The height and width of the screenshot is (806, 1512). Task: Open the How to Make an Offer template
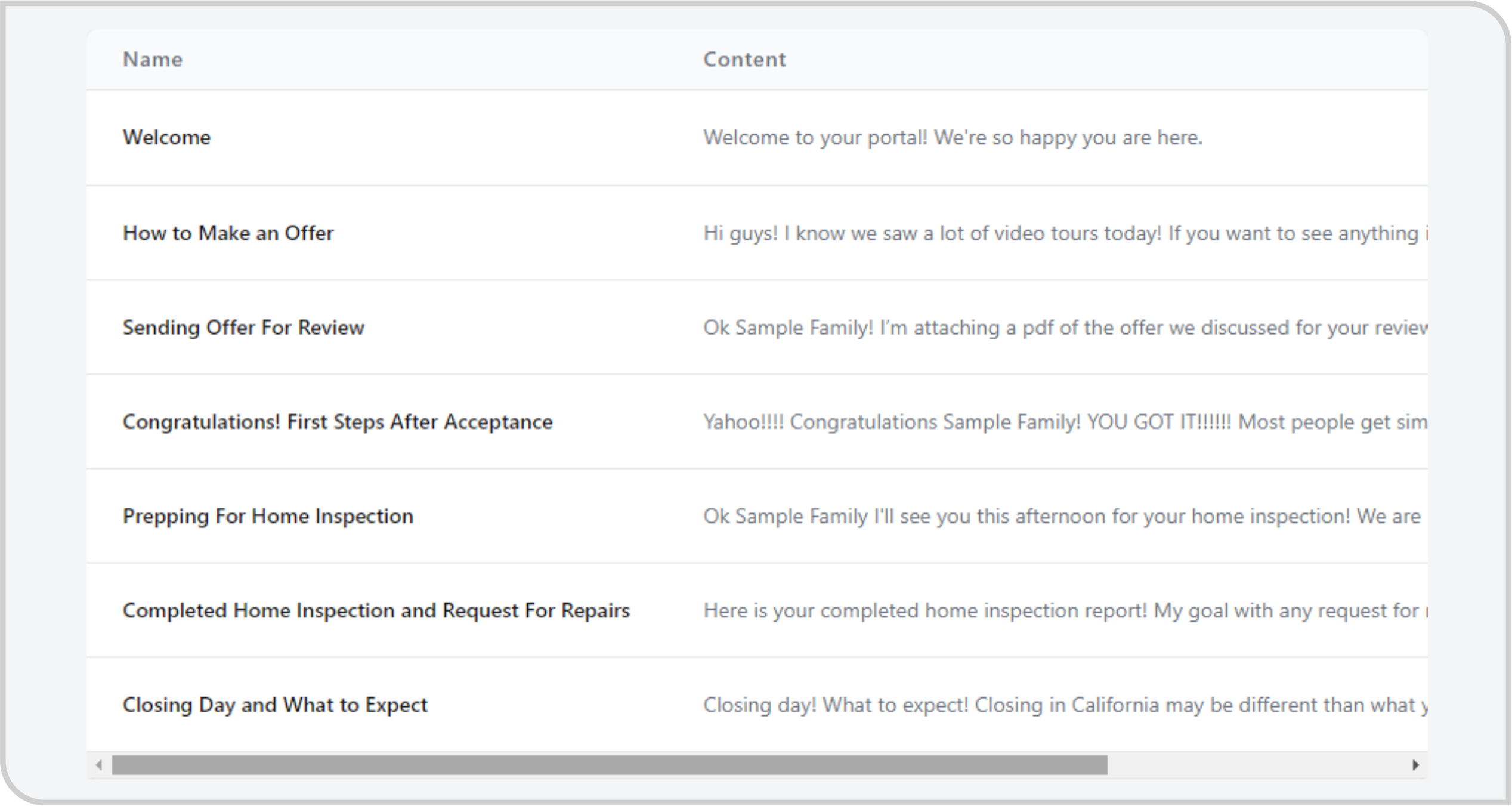click(x=228, y=233)
